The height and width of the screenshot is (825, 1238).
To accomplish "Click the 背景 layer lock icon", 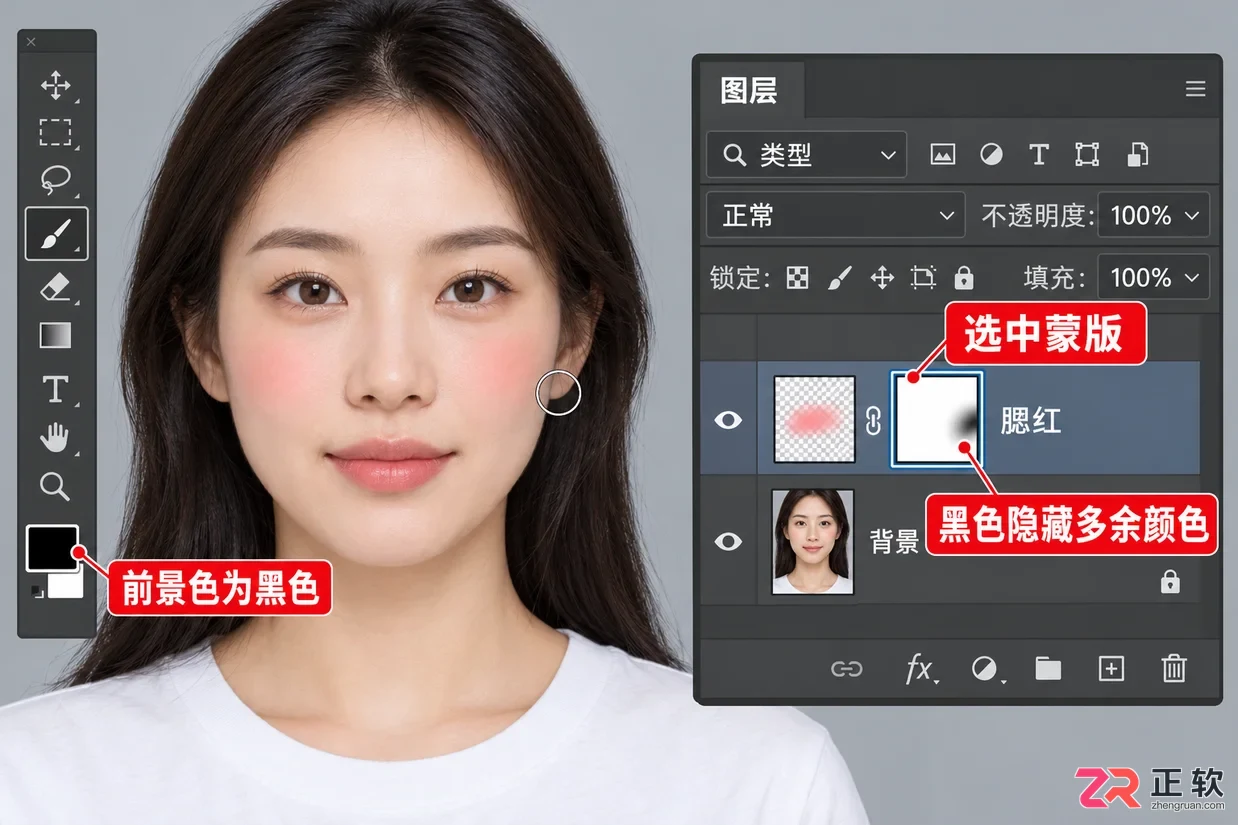I will (1170, 581).
